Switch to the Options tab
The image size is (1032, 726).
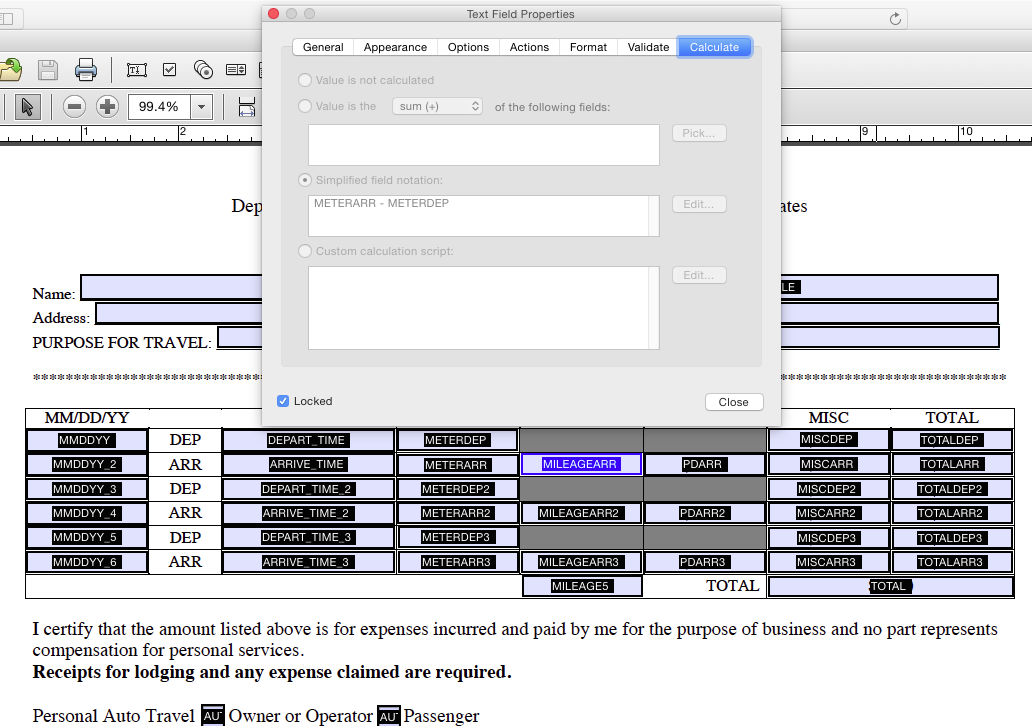coord(469,47)
